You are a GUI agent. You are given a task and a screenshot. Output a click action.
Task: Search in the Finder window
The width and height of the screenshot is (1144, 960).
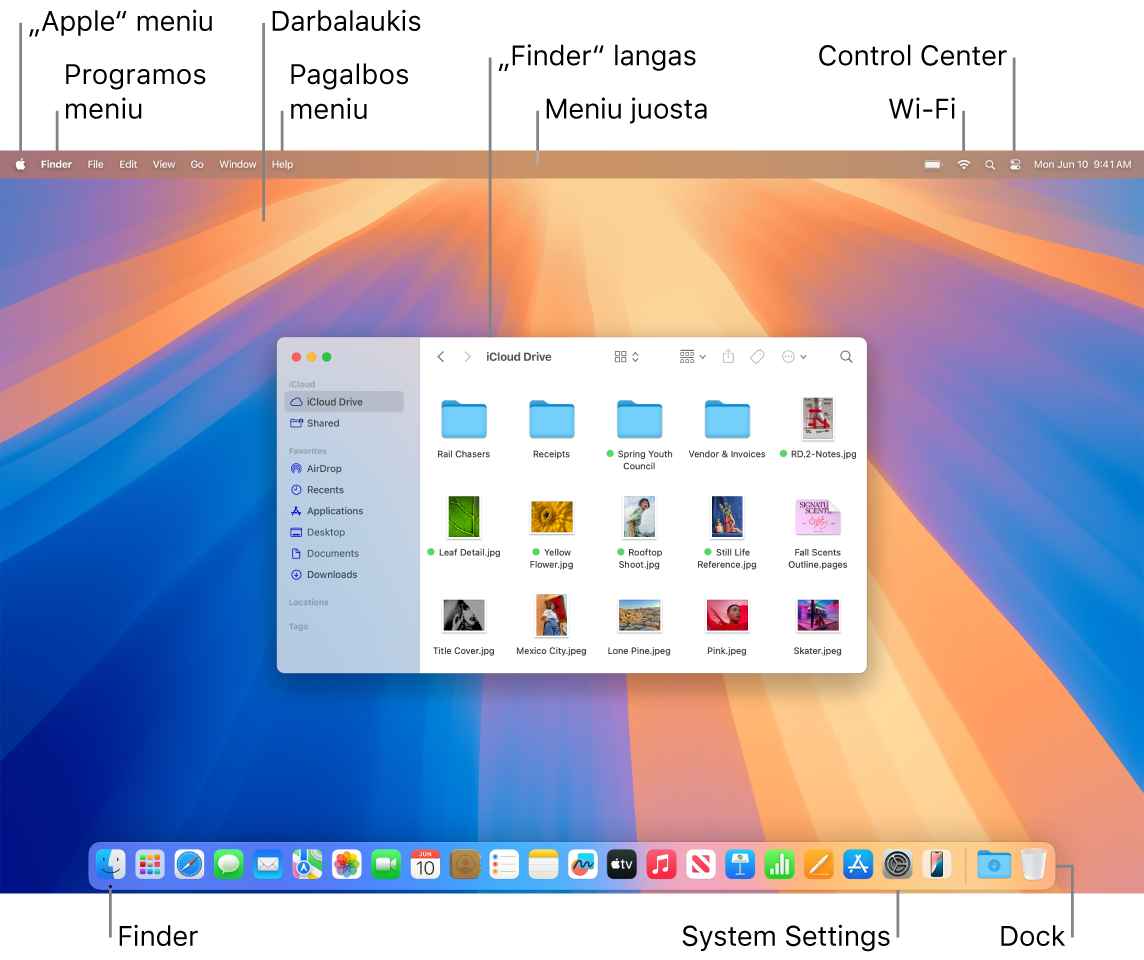pyautogui.click(x=846, y=357)
